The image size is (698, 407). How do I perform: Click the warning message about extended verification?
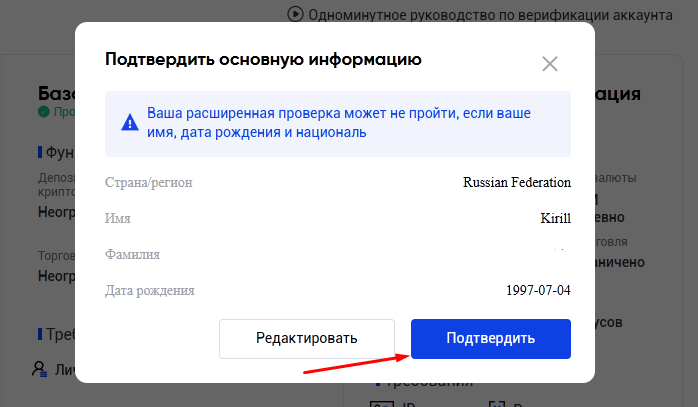339,122
